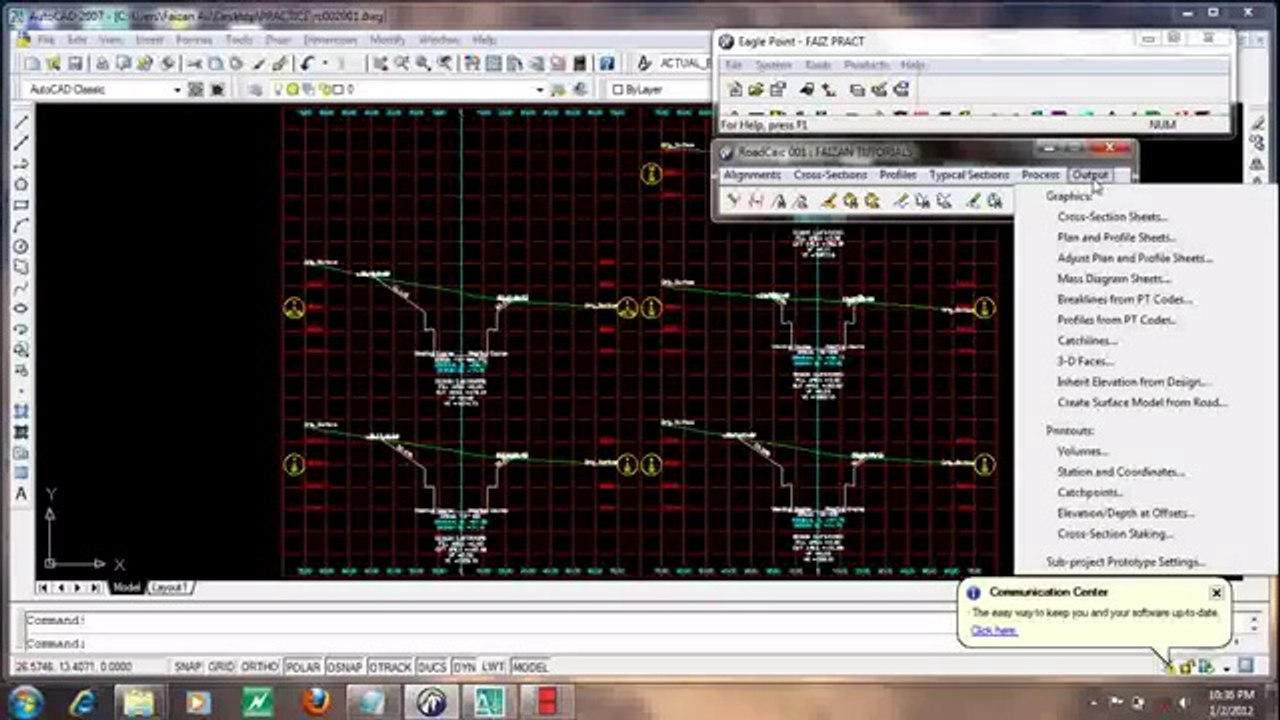Choose Mass Diagram Sheets... menu entry
The image size is (1280, 720).
click(1113, 279)
